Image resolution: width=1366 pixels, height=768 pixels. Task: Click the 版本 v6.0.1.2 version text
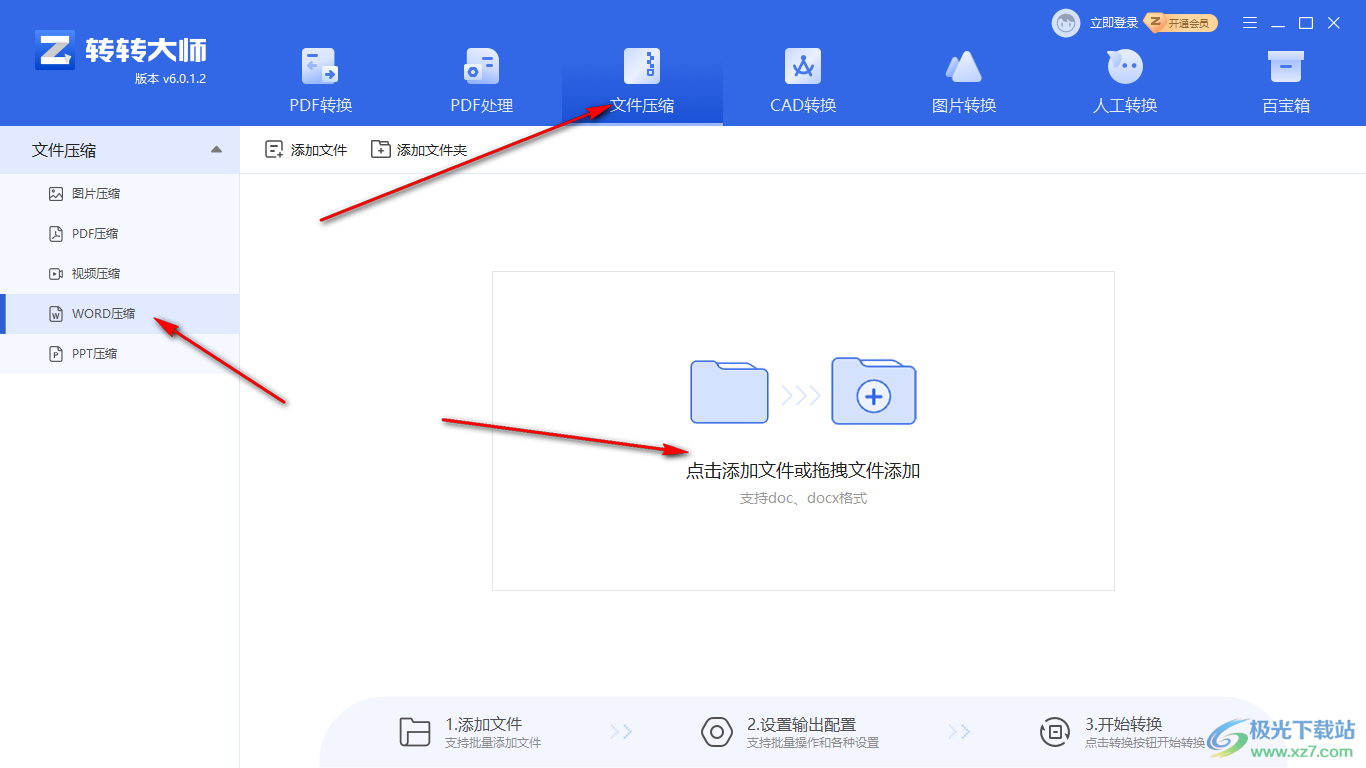coord(170,79)
